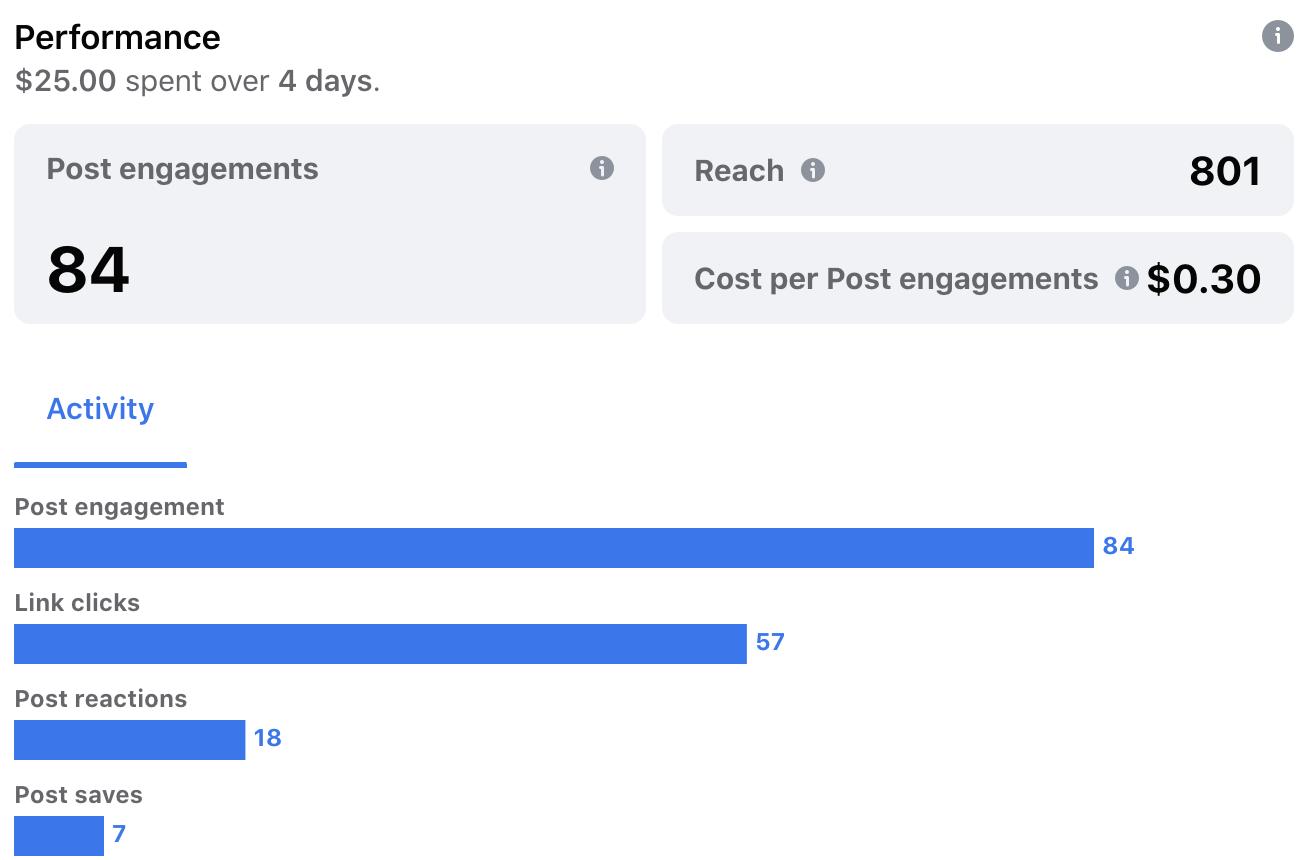Viewport: 1304px width, 860px height.
Task: Click the Performance info icon
Action: [1277, 37]
